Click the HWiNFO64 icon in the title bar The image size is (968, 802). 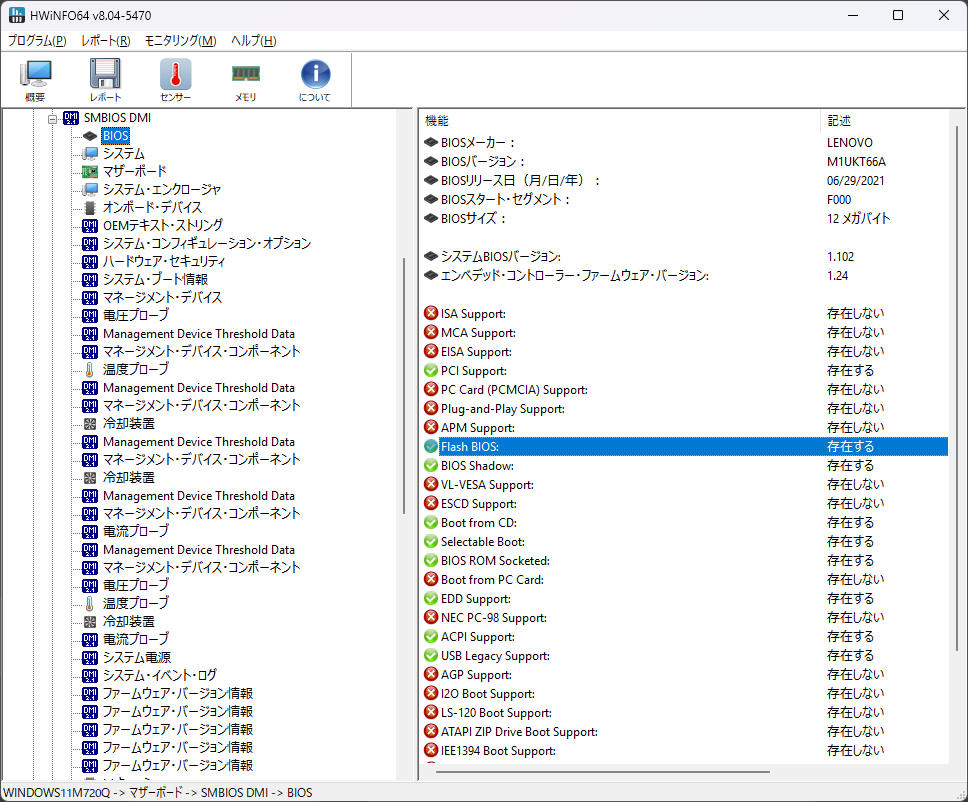coord(17,14)
